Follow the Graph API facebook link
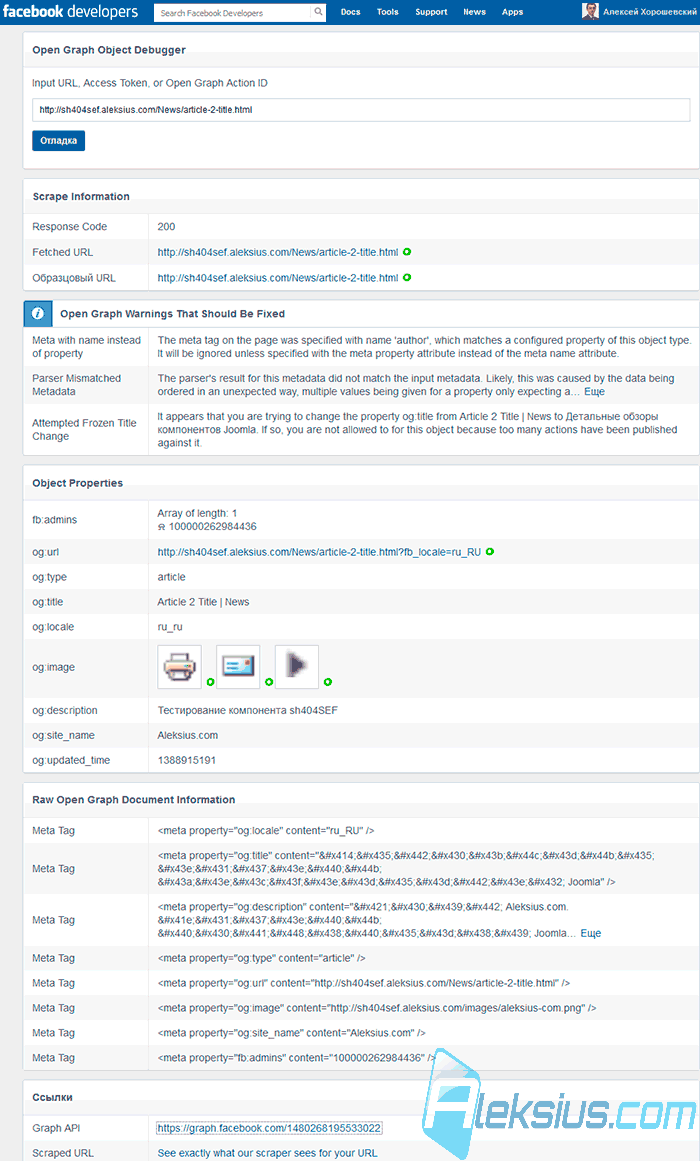The width and height of the screenshot is (700, 1161). click(x=269, y=1128)
